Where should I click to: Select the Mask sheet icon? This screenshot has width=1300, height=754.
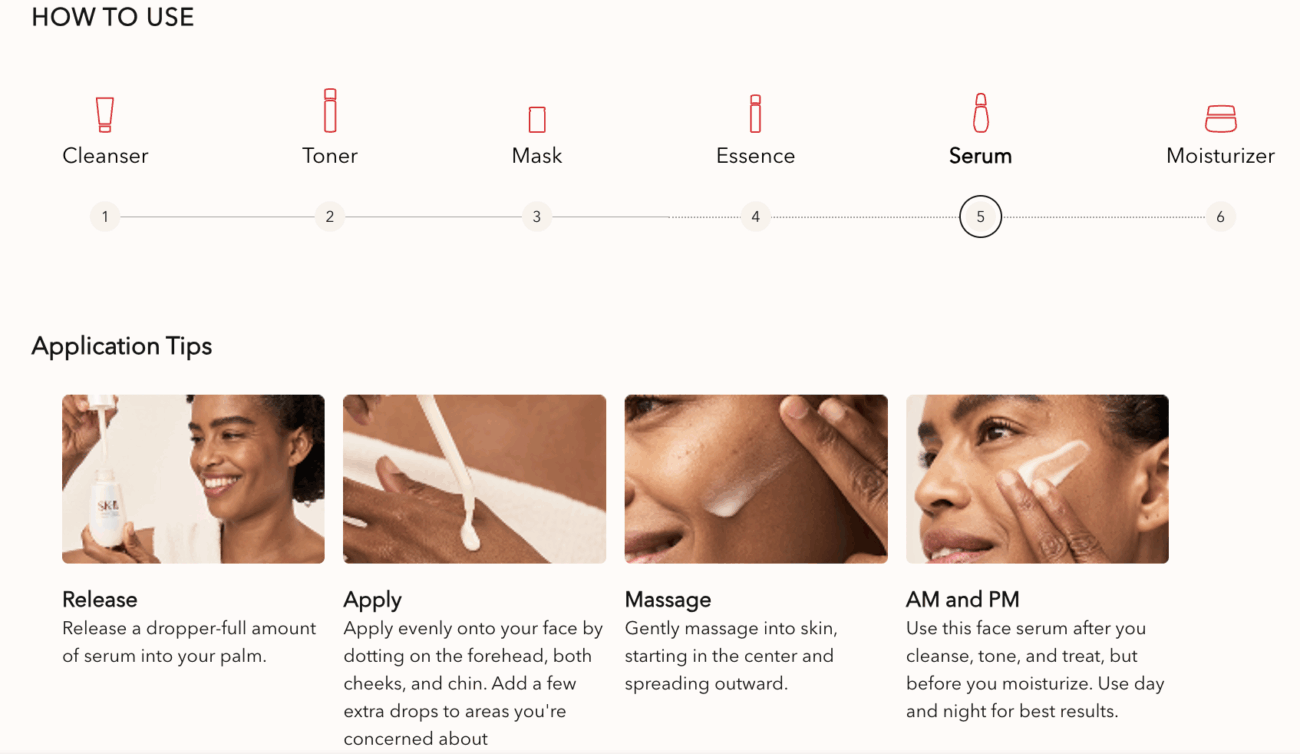537,120
